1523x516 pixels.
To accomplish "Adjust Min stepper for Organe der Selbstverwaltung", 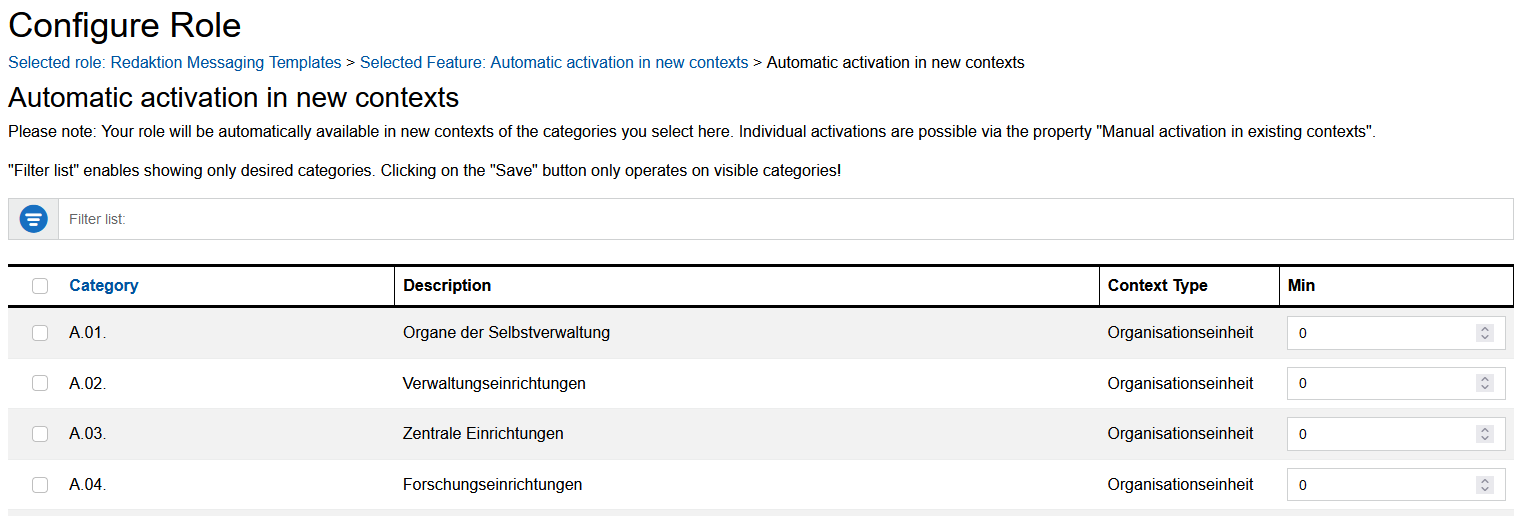I will pyautogui.click(x=1485, y=333).
